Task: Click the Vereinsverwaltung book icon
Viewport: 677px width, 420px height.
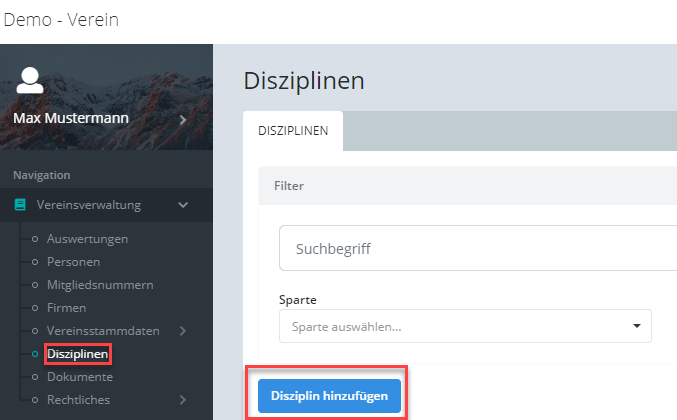Action: tap(20, 205)
